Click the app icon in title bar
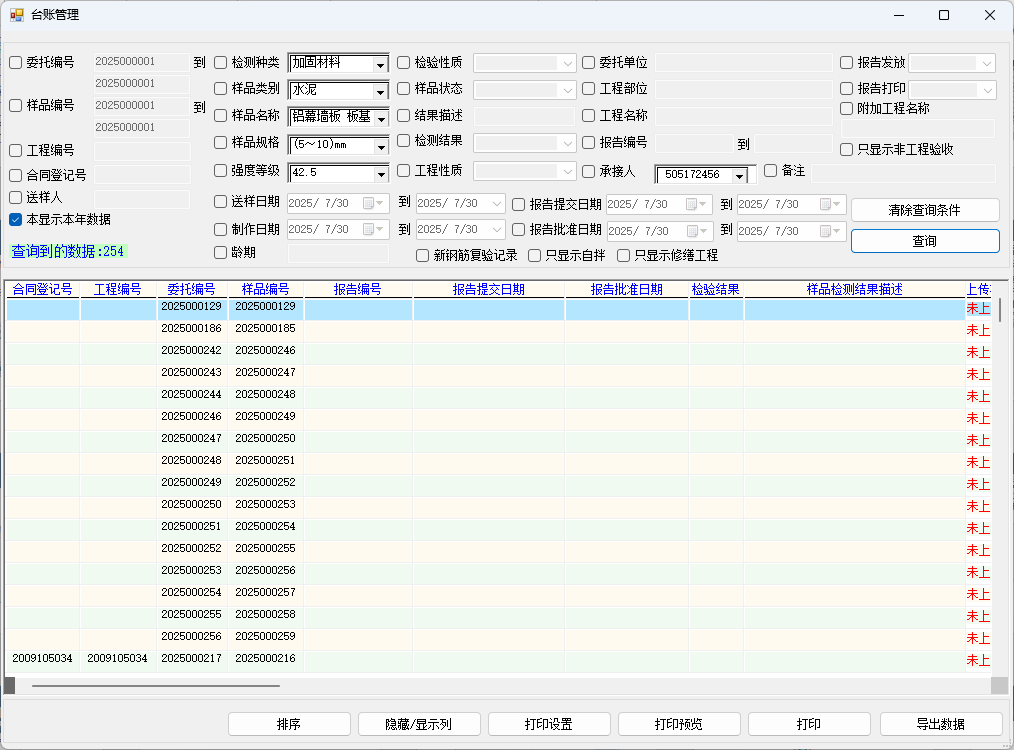 tap(16, 15)
